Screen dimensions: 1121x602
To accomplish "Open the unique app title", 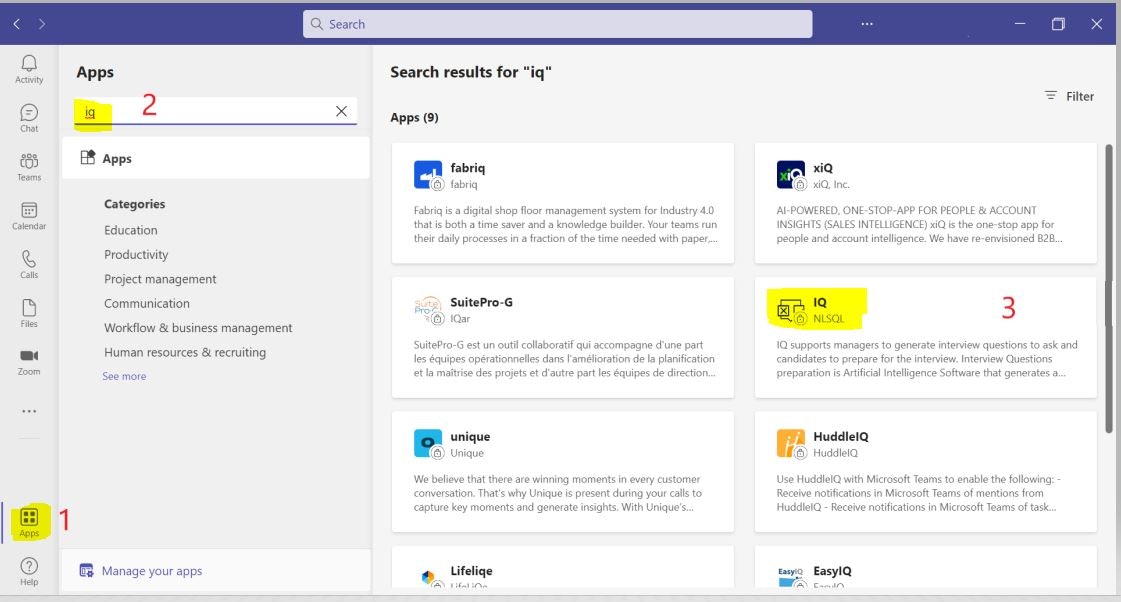I will point(470,437).
